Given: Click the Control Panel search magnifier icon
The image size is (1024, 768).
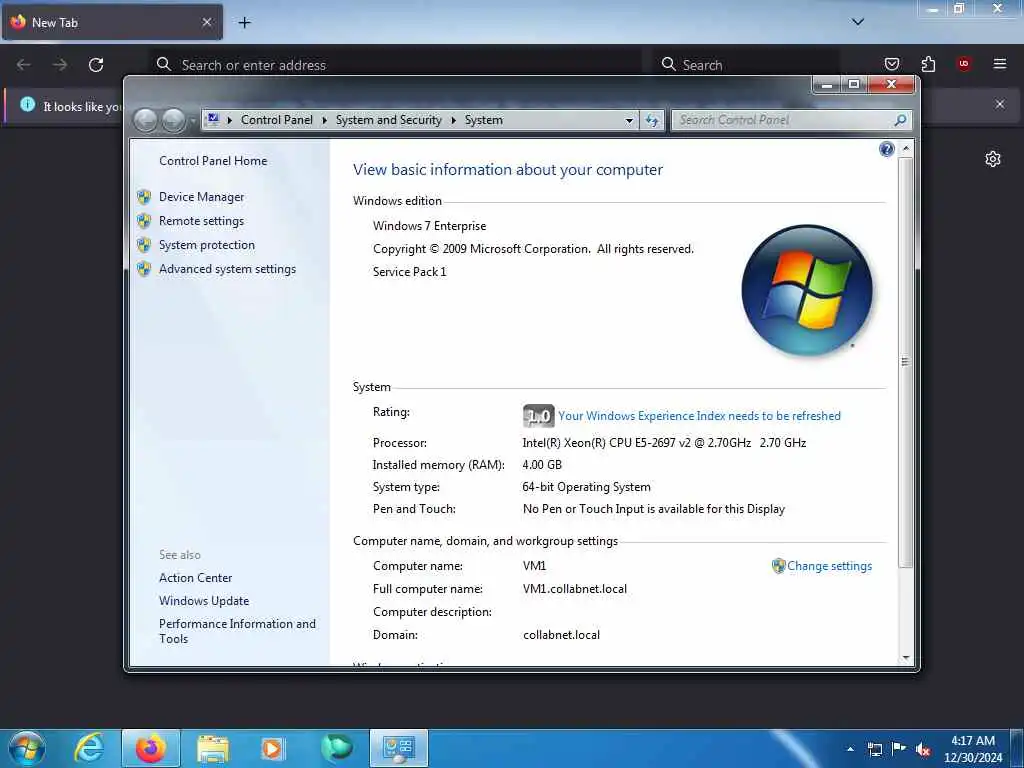Looking at the screenshot, I should [x=901, y=120].
